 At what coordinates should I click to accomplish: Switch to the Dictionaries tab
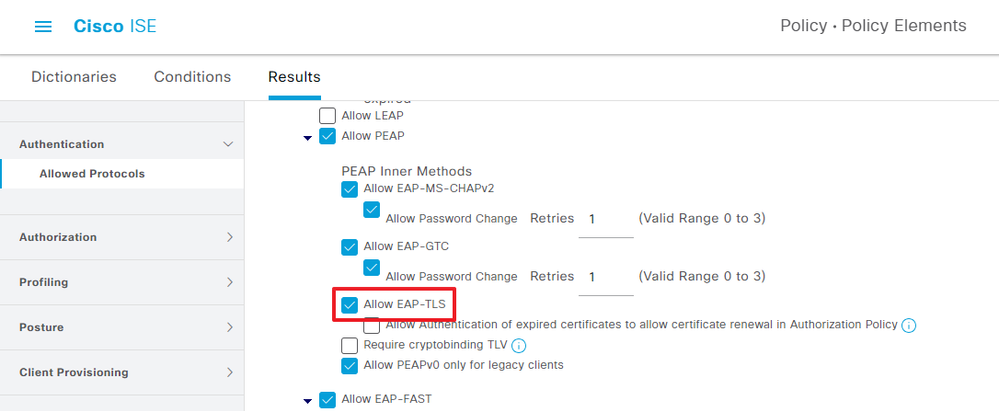click(x=74, y=77)
